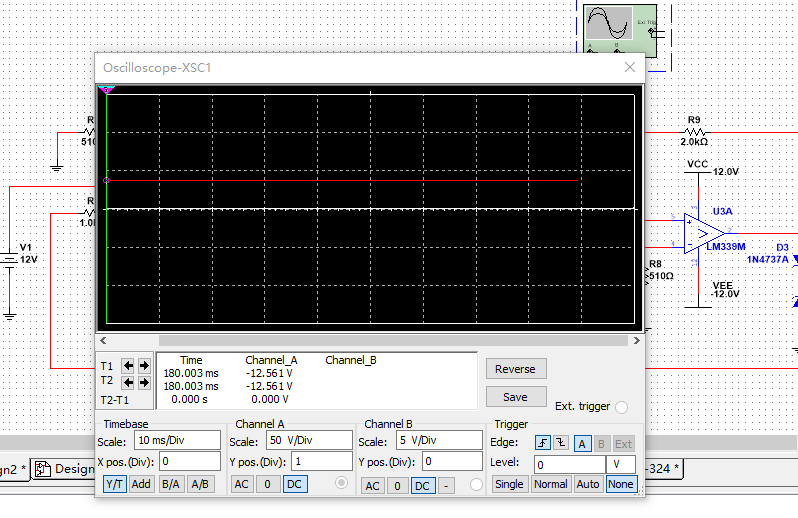798x518 pixels.
Task: Edit Channel B Y pos. (Div) field
Action: (x=452, y=462)
